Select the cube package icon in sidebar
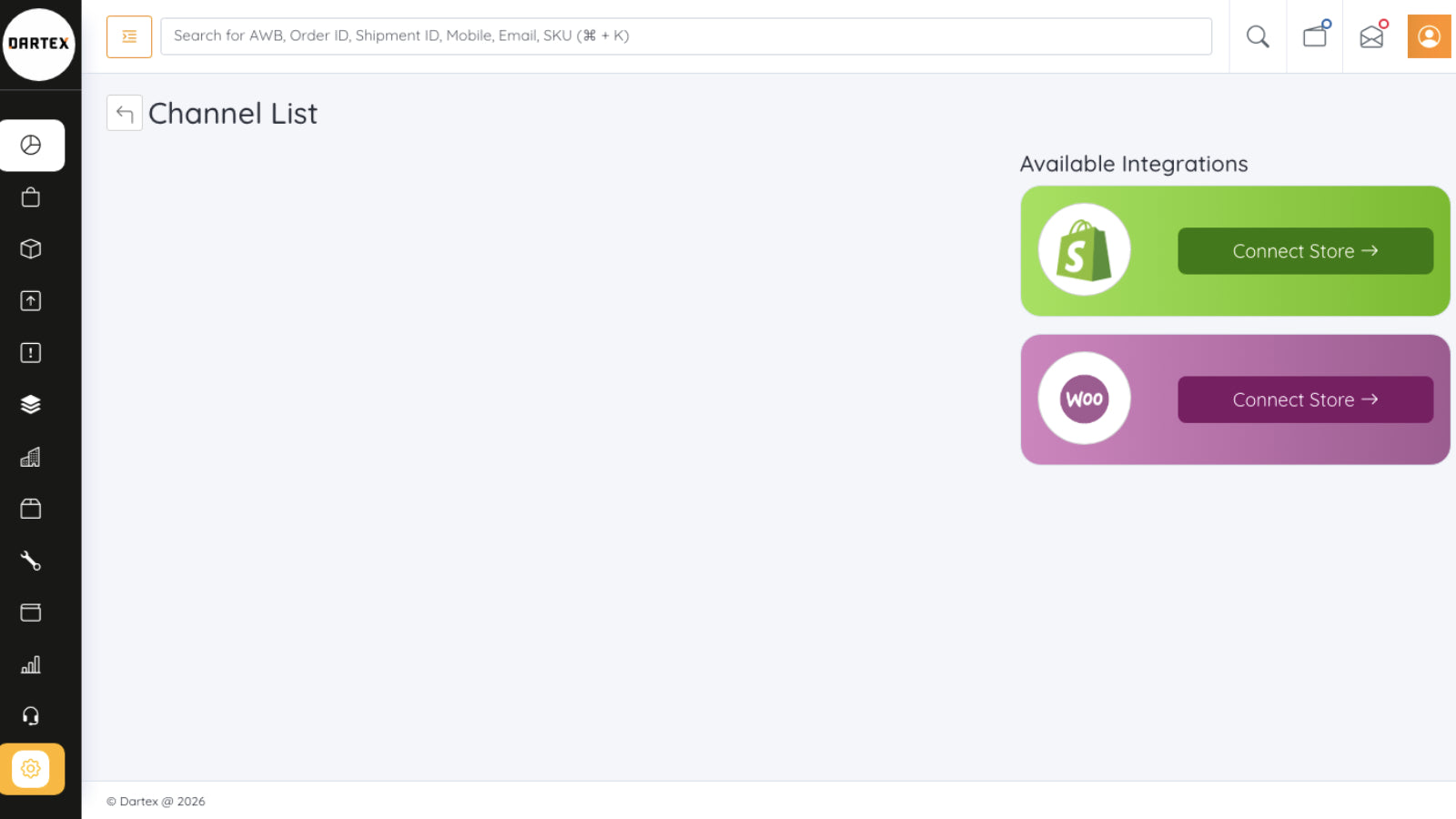Image resolution: width=1456 pixels, height=819 pixels. [31, 249]
